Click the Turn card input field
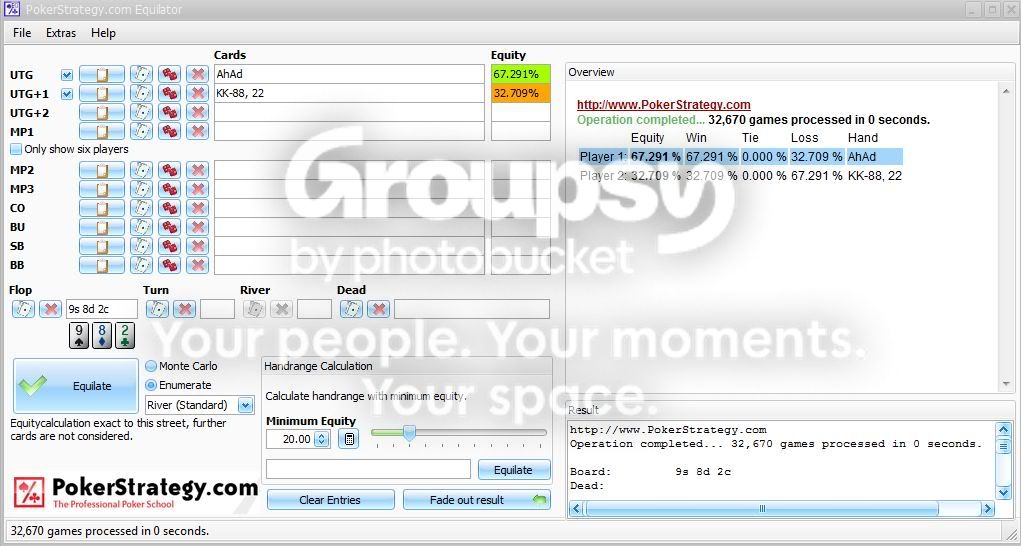The image size is (1021, 546). pos(217,309)
